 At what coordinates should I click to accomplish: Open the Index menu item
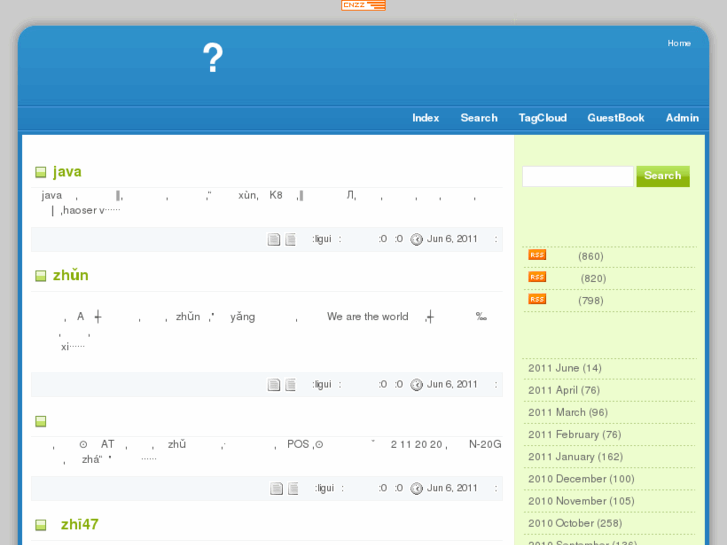point(426,118)
